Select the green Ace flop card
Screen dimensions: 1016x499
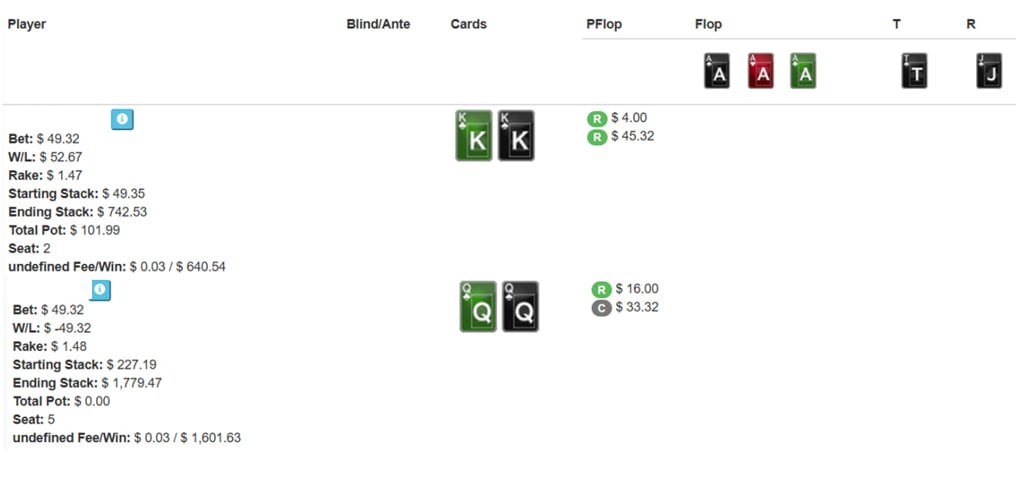tap(803, 71)
